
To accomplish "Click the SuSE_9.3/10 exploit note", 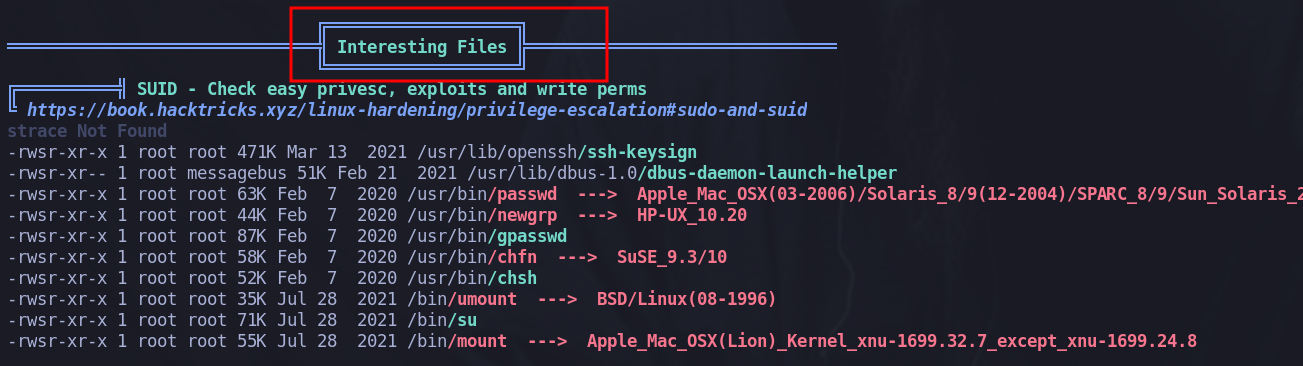I will [672, 257].
